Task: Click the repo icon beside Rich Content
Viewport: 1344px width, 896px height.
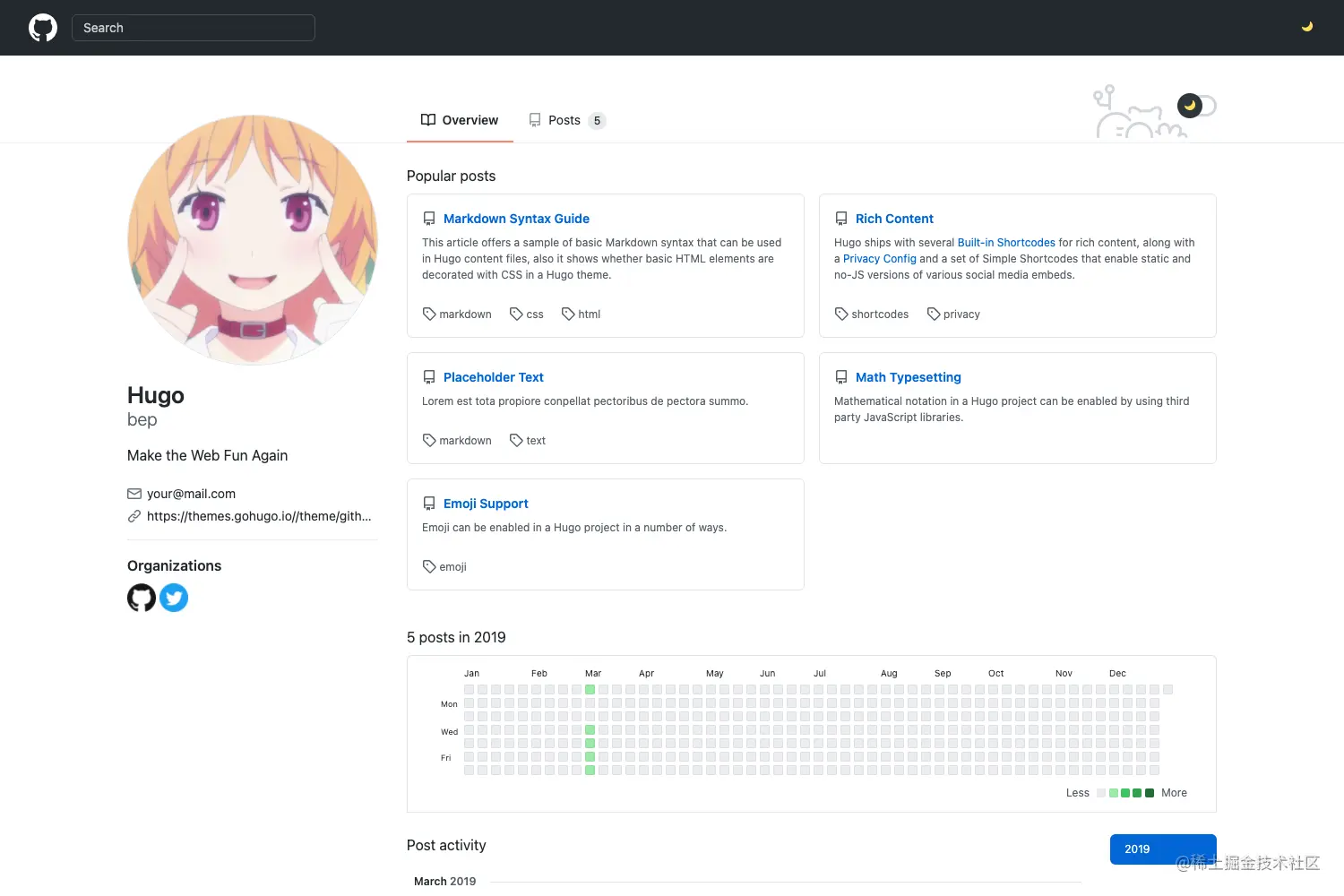Action: (841, 219)
